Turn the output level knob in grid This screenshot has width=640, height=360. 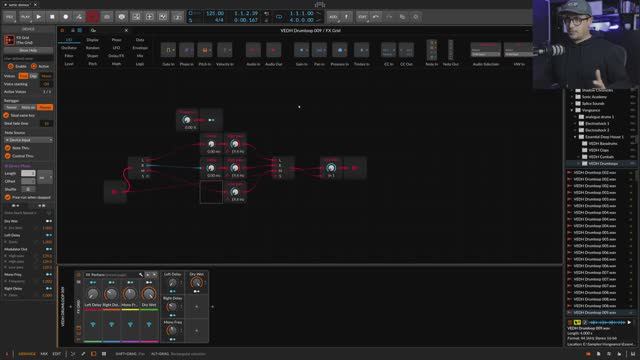(331, 168)
